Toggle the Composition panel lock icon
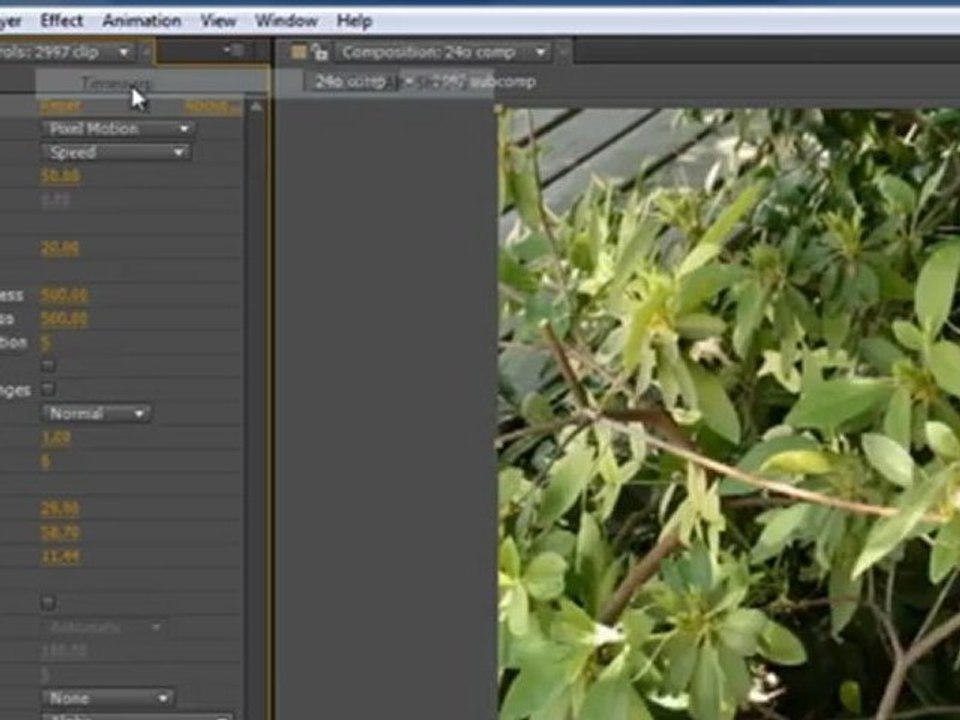This screenshot has width=960, height=720. tap(320, 52)
